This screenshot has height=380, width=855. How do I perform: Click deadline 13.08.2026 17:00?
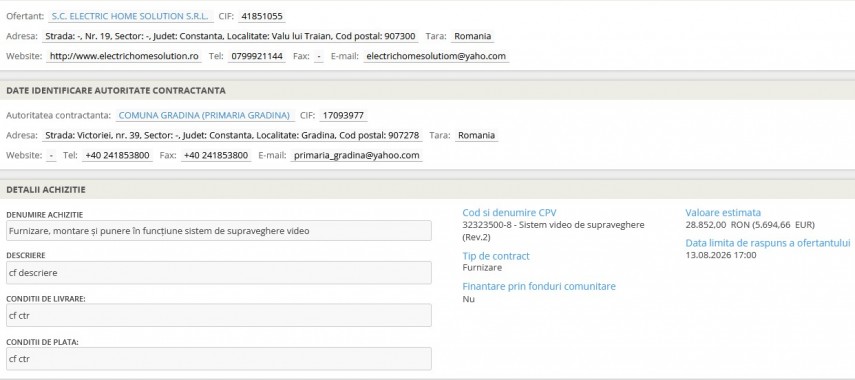[x=721, y=255]
